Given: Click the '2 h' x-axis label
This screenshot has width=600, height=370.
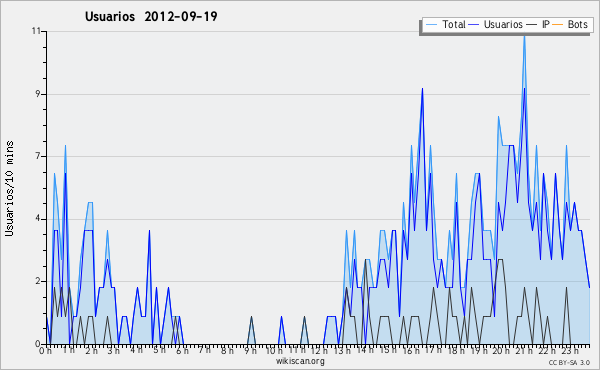Looking at the screenshot, I should click(x=91, y=351).
